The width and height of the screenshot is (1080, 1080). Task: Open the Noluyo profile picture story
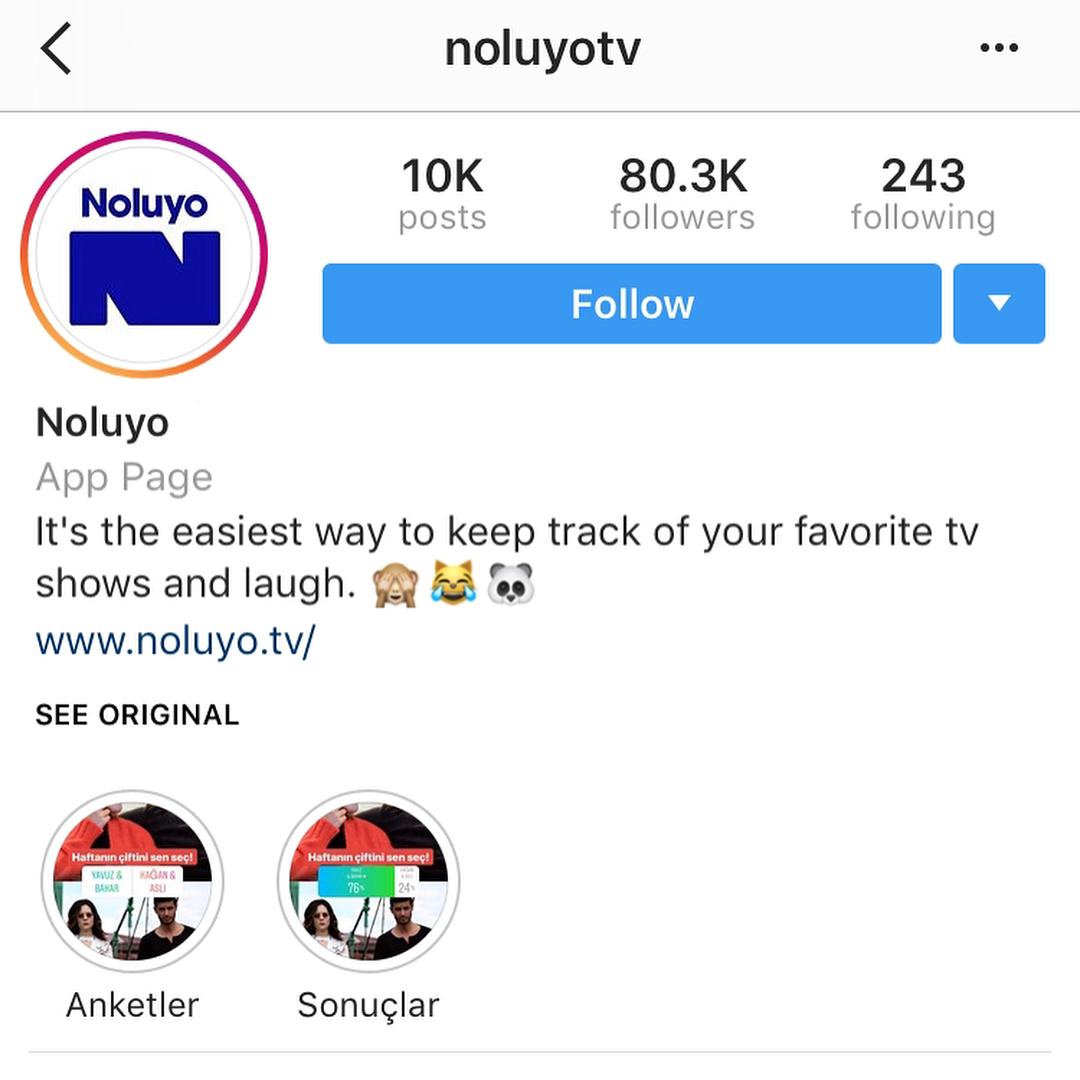[145, 254]
